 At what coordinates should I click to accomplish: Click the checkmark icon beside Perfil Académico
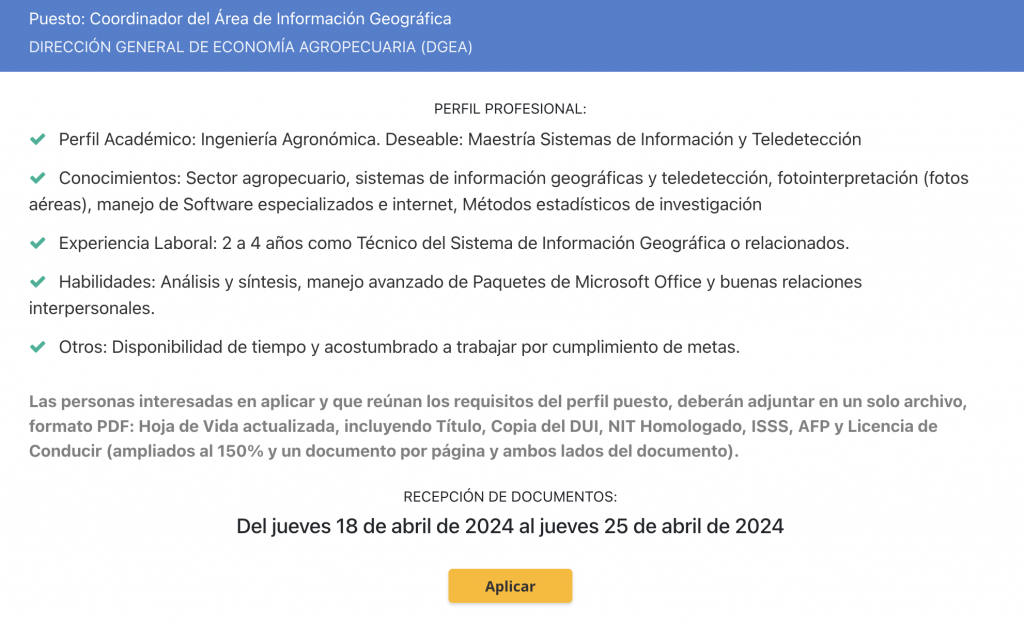click(x=38, y=139)
